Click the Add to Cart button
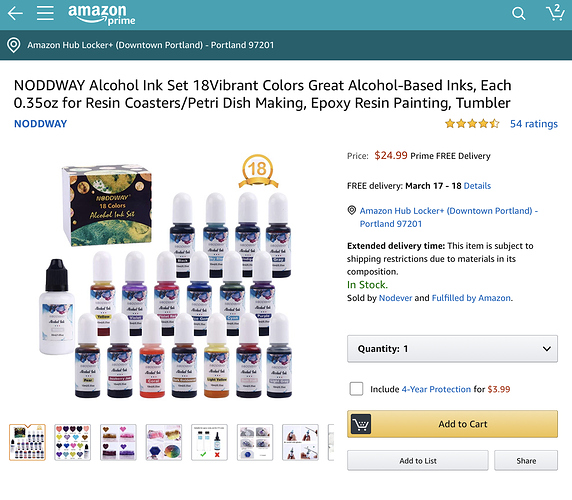The image size is (572, 500). [452, 424]
